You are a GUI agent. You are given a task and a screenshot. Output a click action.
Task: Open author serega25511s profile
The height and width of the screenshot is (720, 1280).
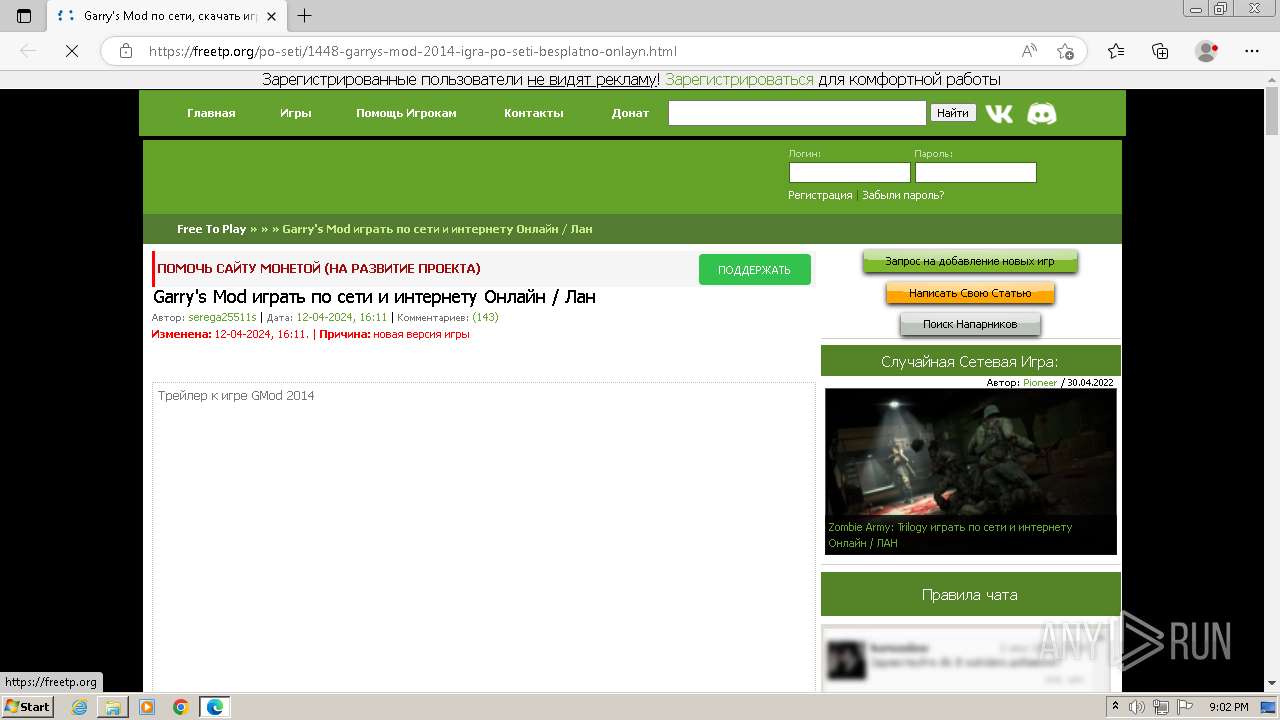(222, 317)
